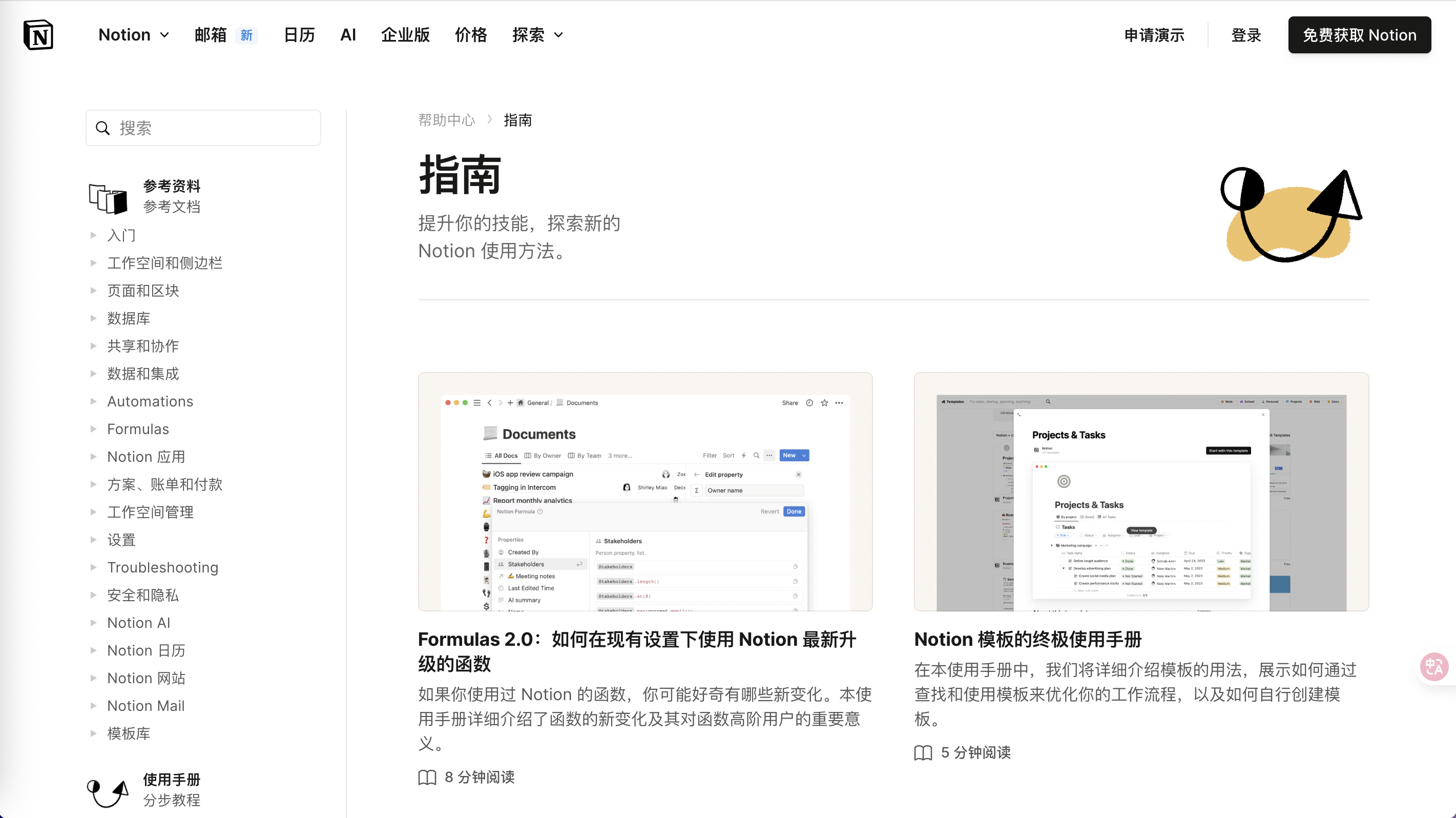This screenshot has width=1456, height=818.
Task: Click 分步教程 subtitle text
Action: pos(172,800)
